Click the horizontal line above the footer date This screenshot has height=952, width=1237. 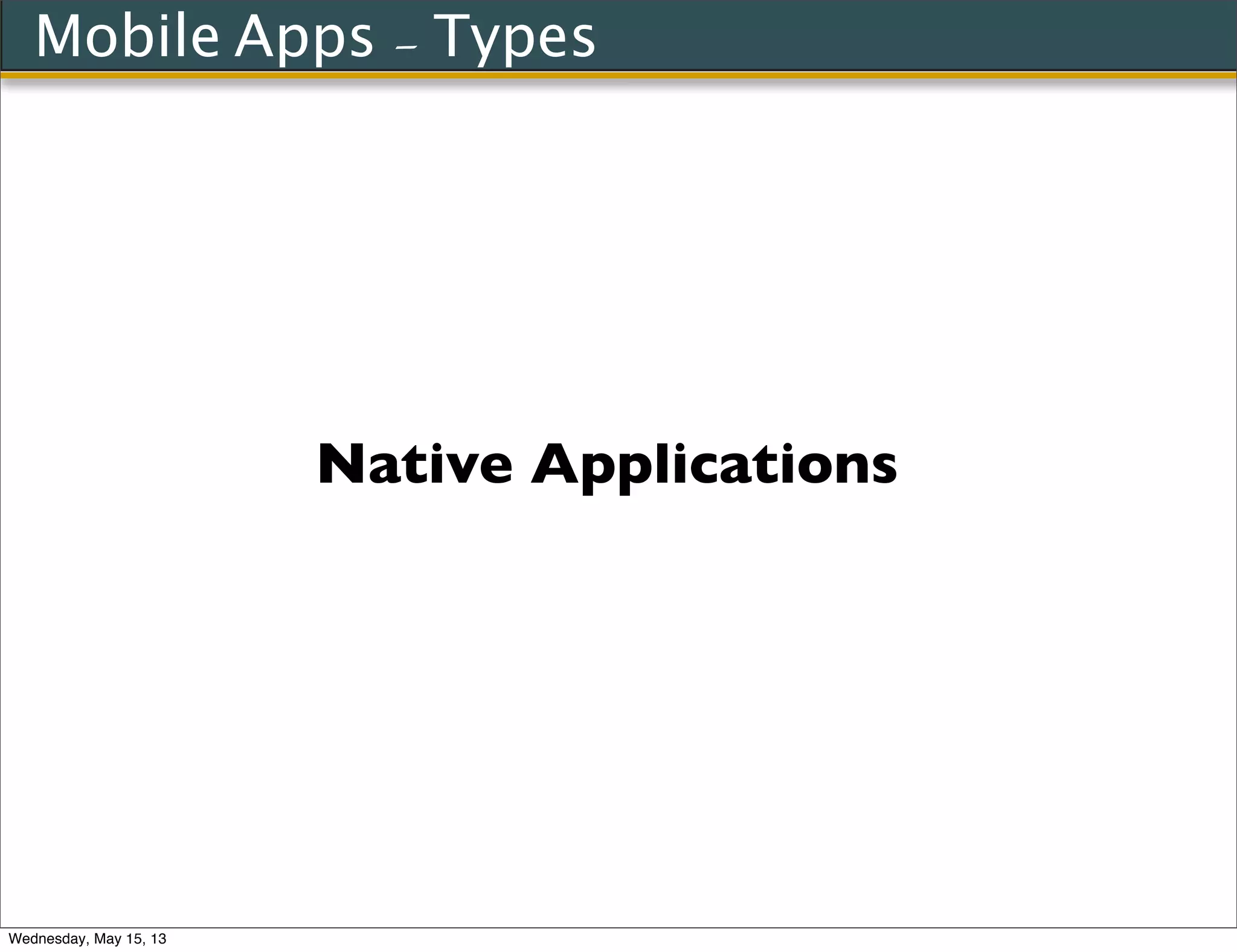click(618, 928)
